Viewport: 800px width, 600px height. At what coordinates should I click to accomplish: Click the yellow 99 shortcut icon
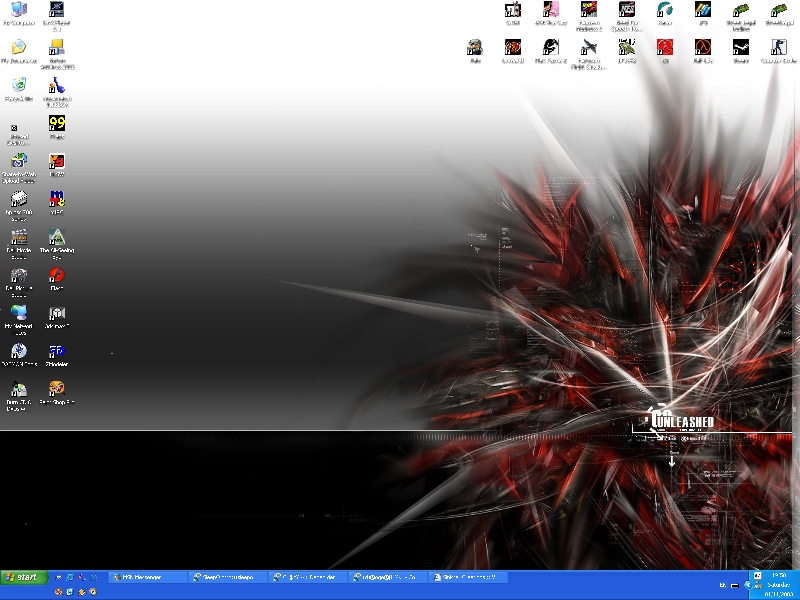57,123
